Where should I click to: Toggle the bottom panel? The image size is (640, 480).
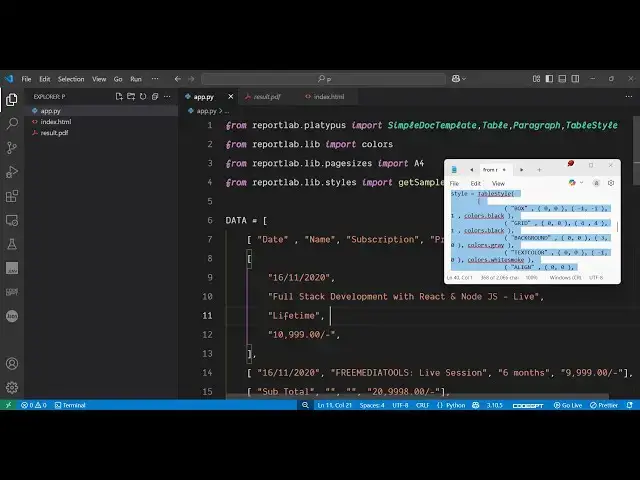point(562,79)
